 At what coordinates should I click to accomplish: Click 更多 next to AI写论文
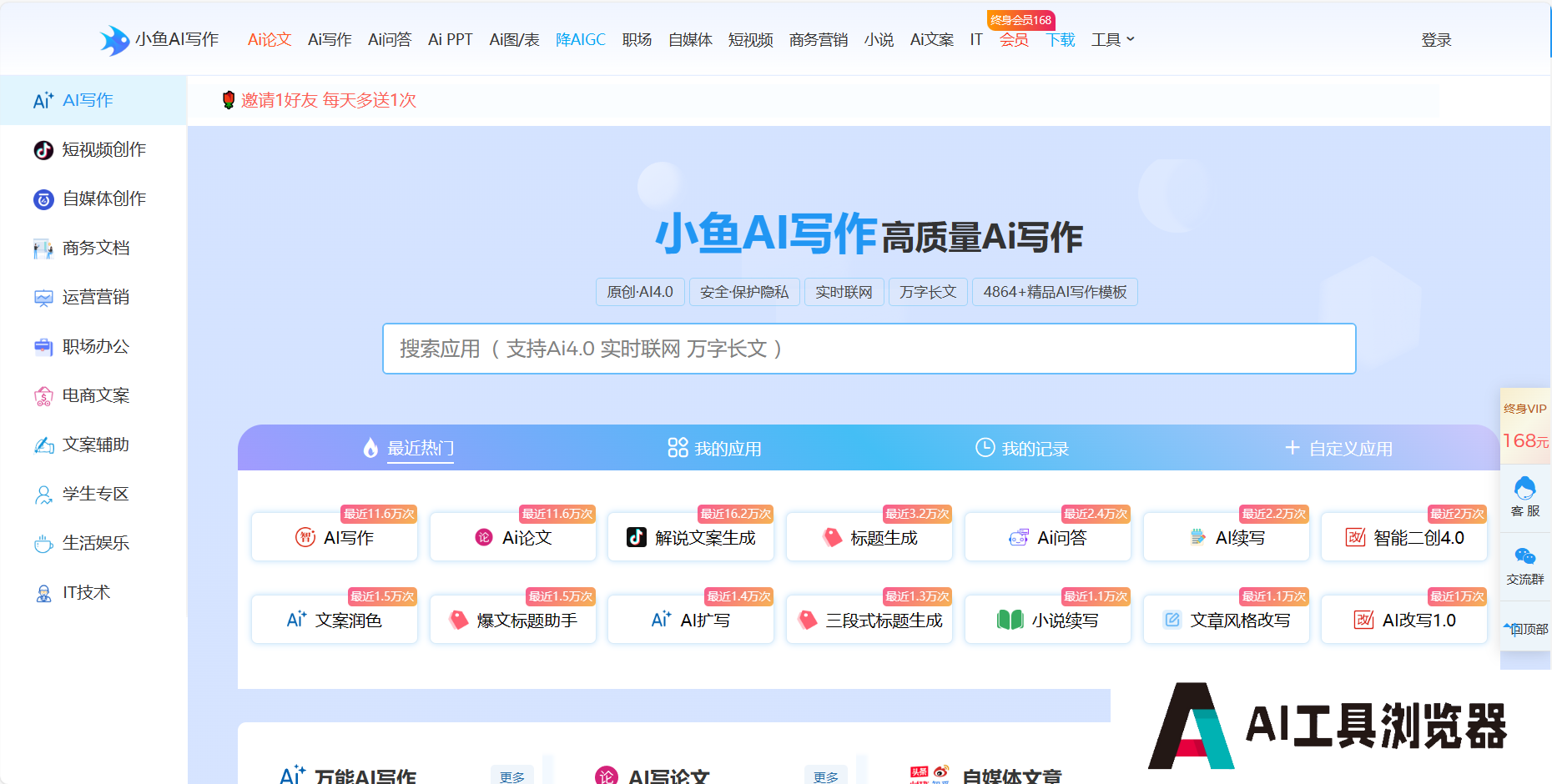click(826, 776)
